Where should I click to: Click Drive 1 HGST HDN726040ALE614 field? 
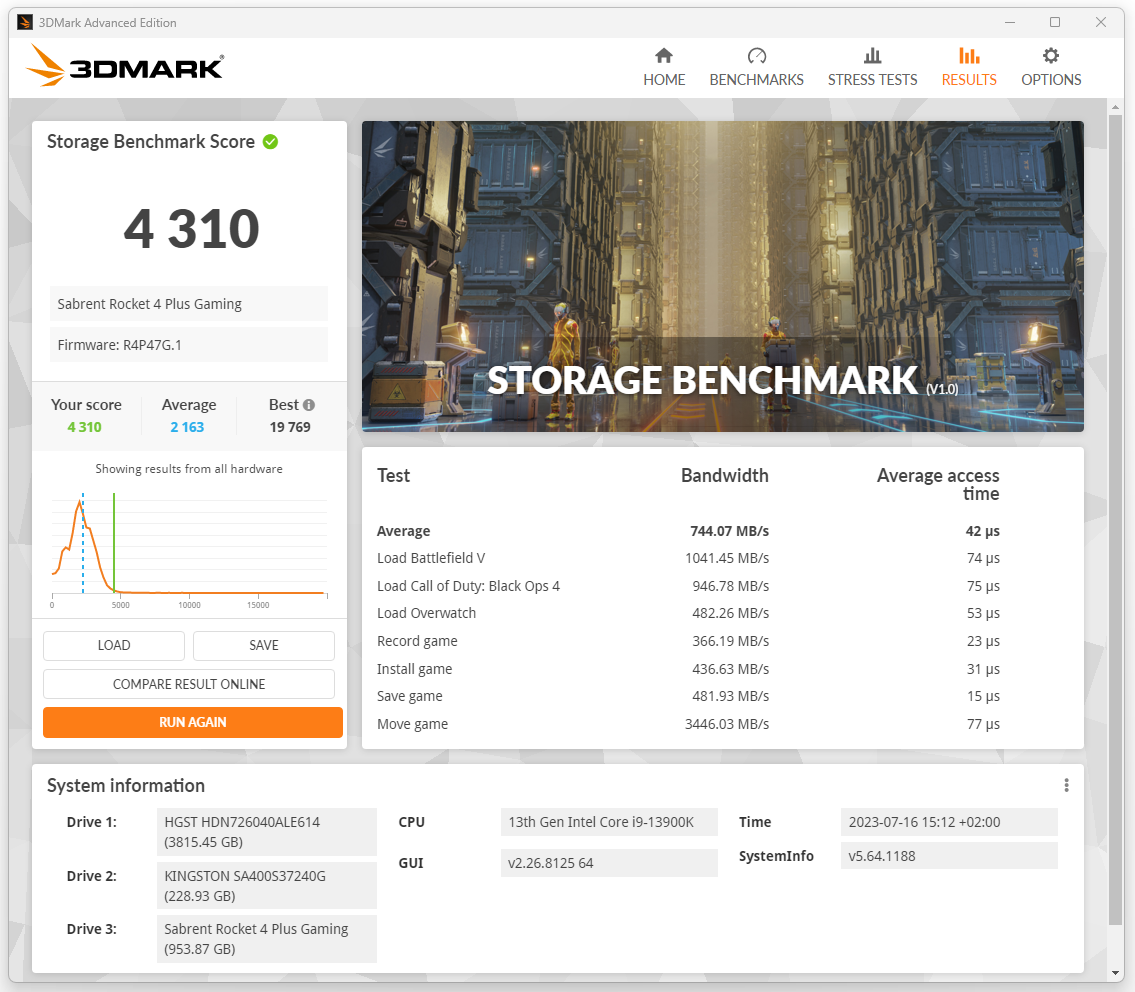pos(266,832)
